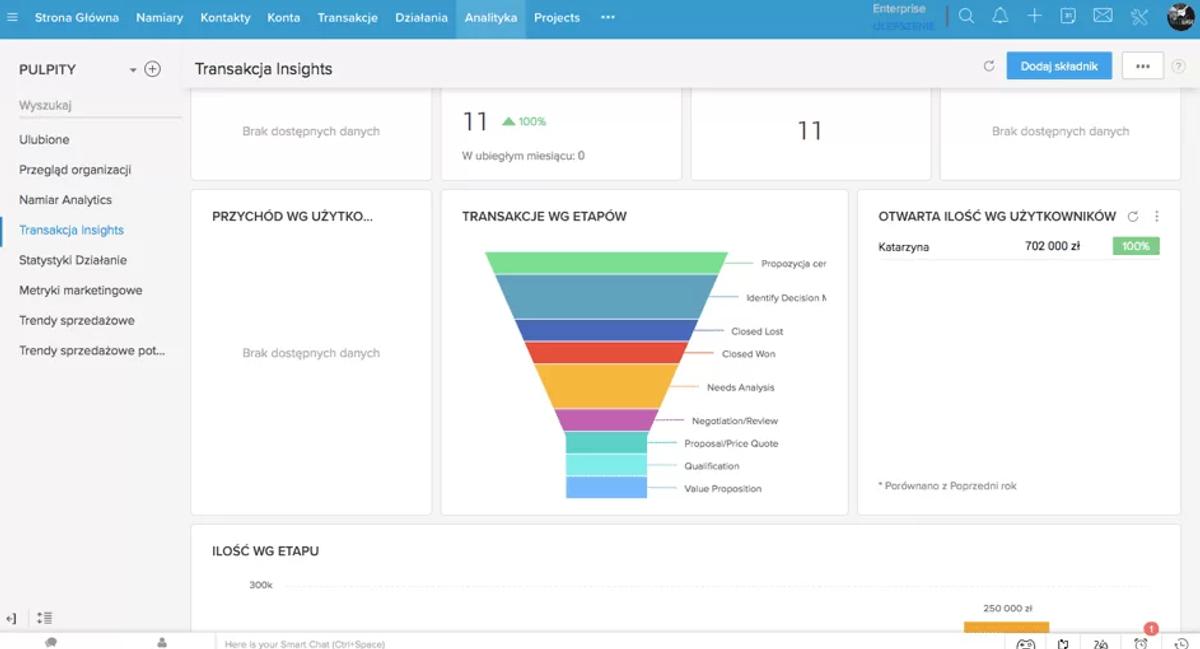Open the notifications bell icon
Image resolution: width=1200 pixels, height=649 pixels.
click(x=1000, y=16)
